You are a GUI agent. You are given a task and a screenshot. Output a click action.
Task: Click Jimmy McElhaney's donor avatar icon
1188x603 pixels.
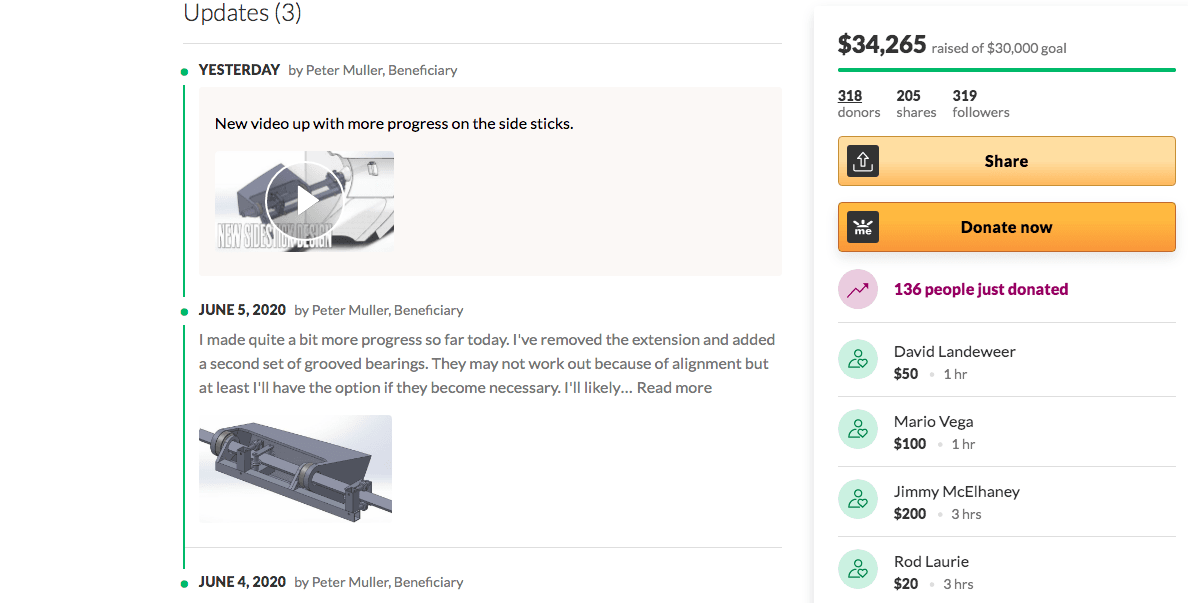tap(857, 500)
